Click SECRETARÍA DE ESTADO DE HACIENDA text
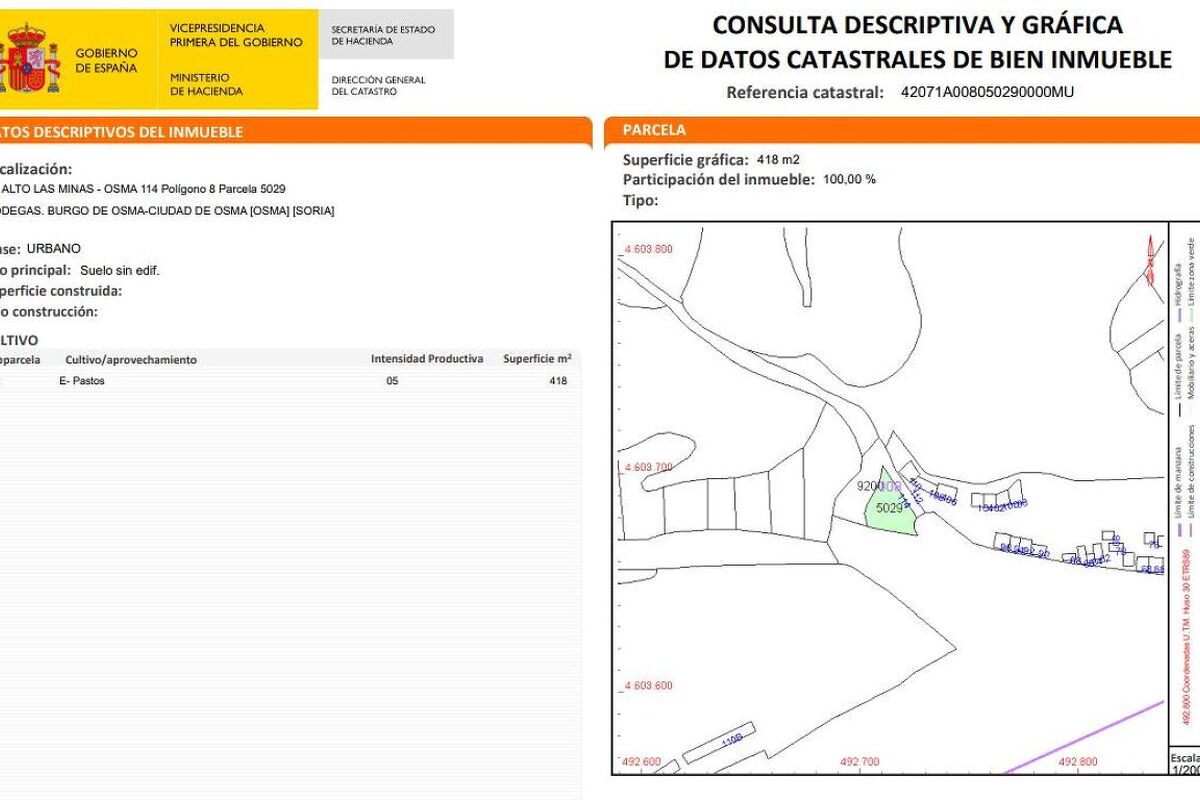The width and height of the screenshot is (1200, 800). pos(383,35)
